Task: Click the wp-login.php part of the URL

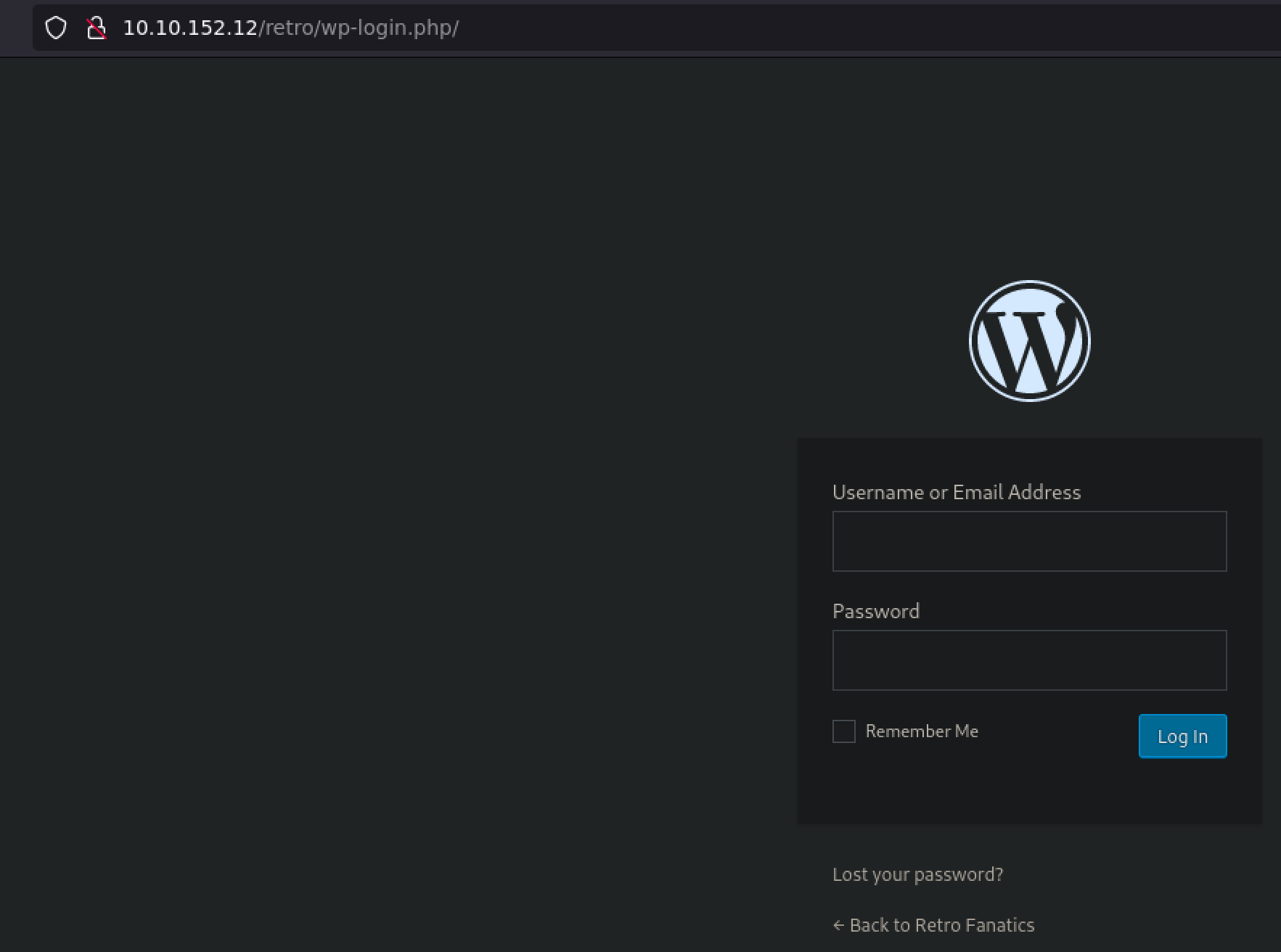Action: coord(388,28)
